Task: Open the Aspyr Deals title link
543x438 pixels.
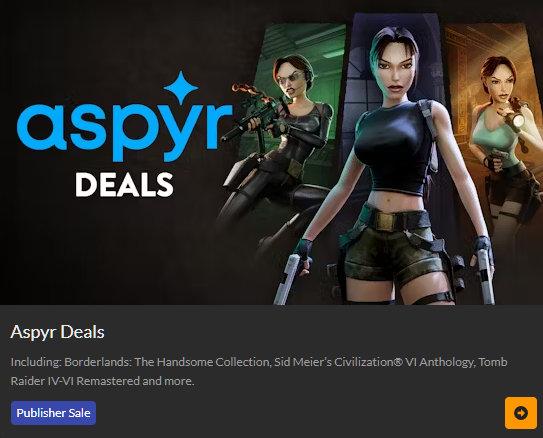Action: [x=57, y=332]
